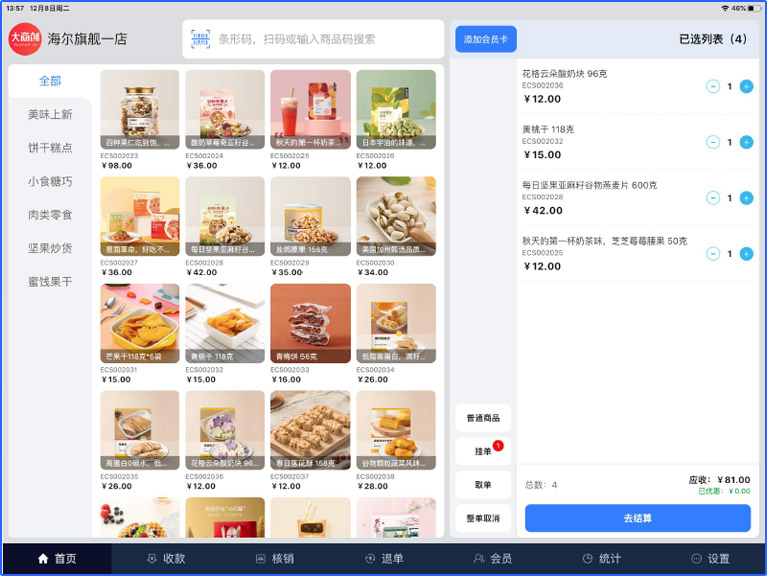Click the 添加会员卡 button
The image size is (767, 576).
click(486, 39)
